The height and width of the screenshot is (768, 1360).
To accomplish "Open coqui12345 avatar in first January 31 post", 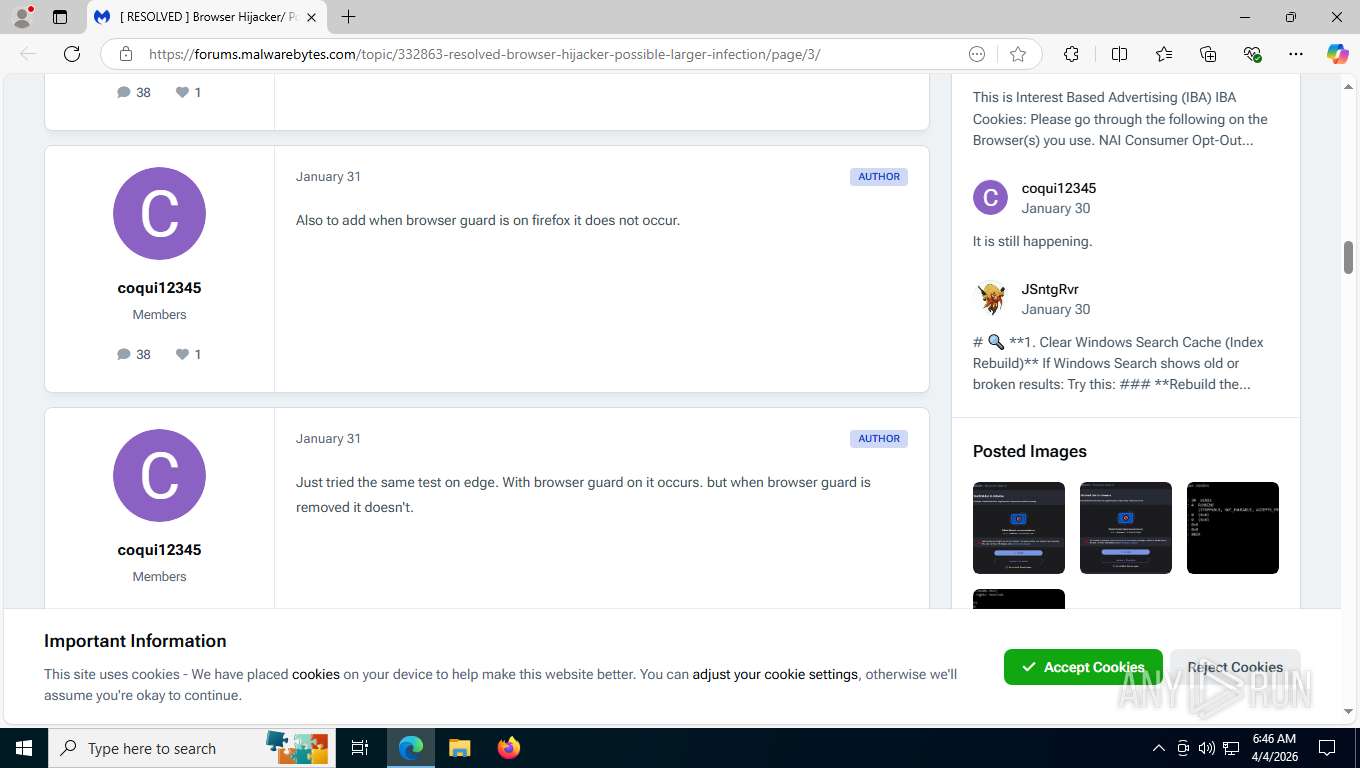I will [x=159, y=213].
